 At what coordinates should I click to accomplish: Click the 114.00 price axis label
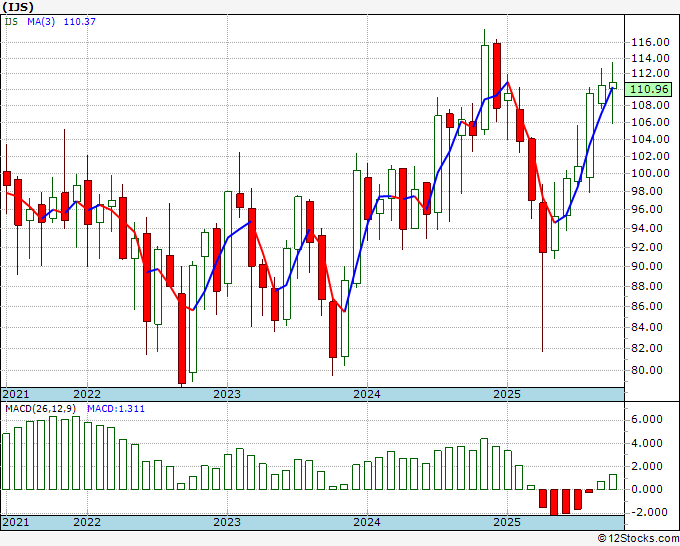650,58
